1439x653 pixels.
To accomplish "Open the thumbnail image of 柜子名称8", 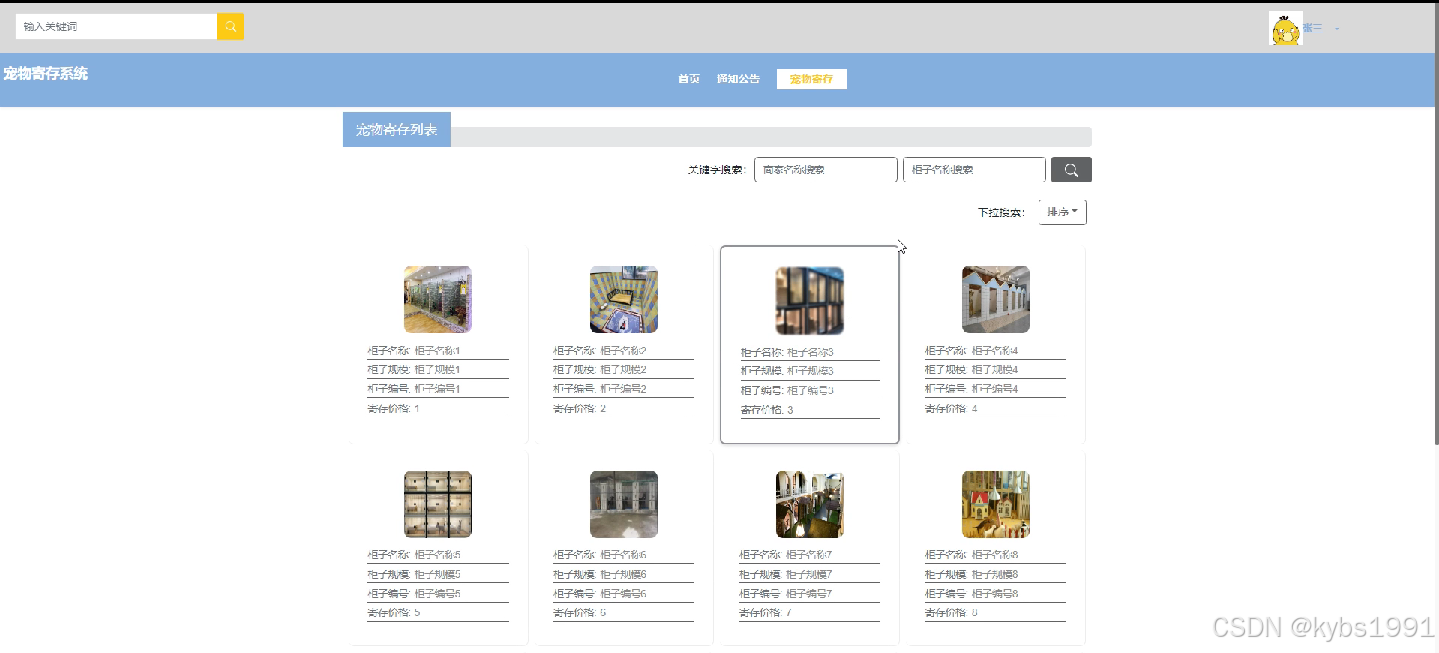I will point(996,505).
